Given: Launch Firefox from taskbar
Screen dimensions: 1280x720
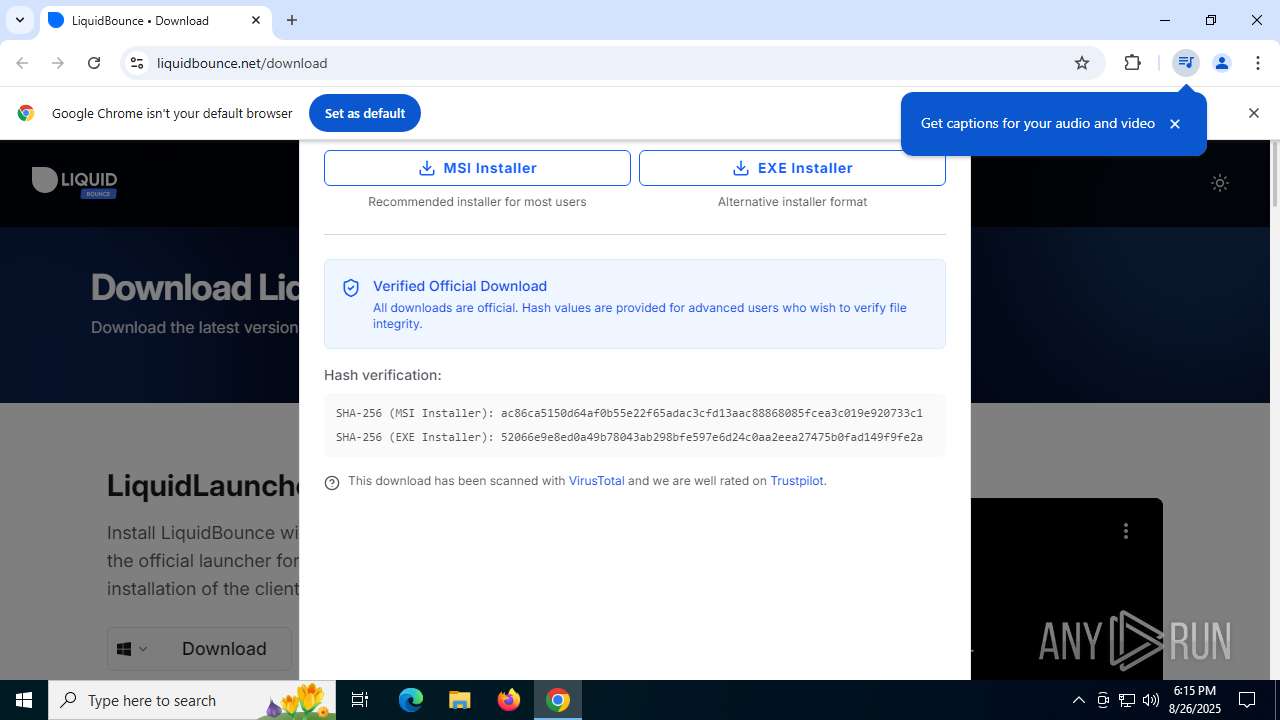Looking at the screenshot, I should point(509,700).
